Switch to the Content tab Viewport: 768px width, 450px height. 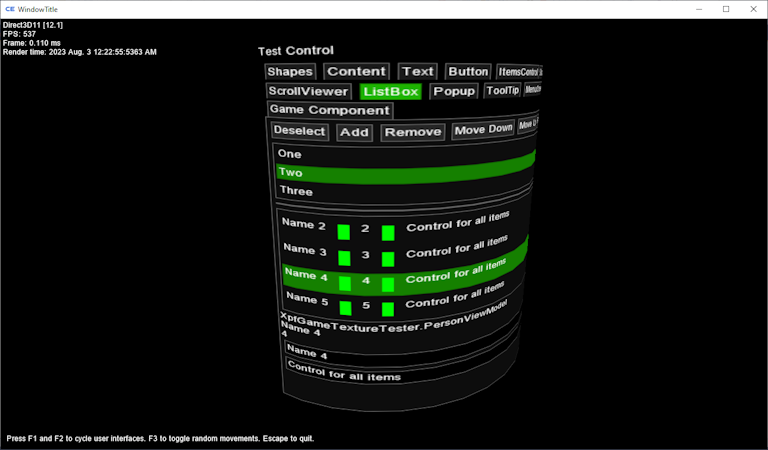(356, 72)
